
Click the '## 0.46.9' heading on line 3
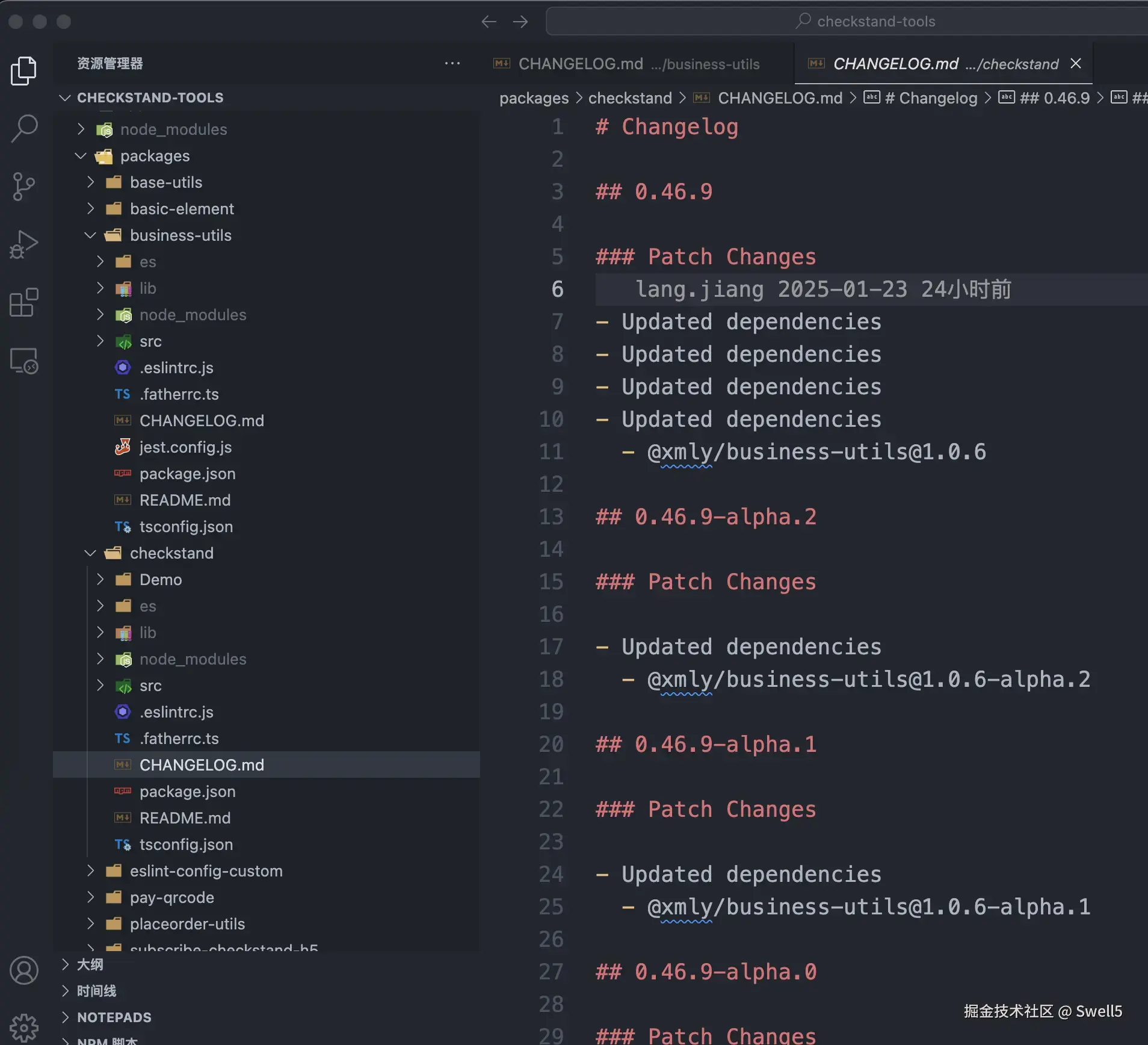coord(654,192)
